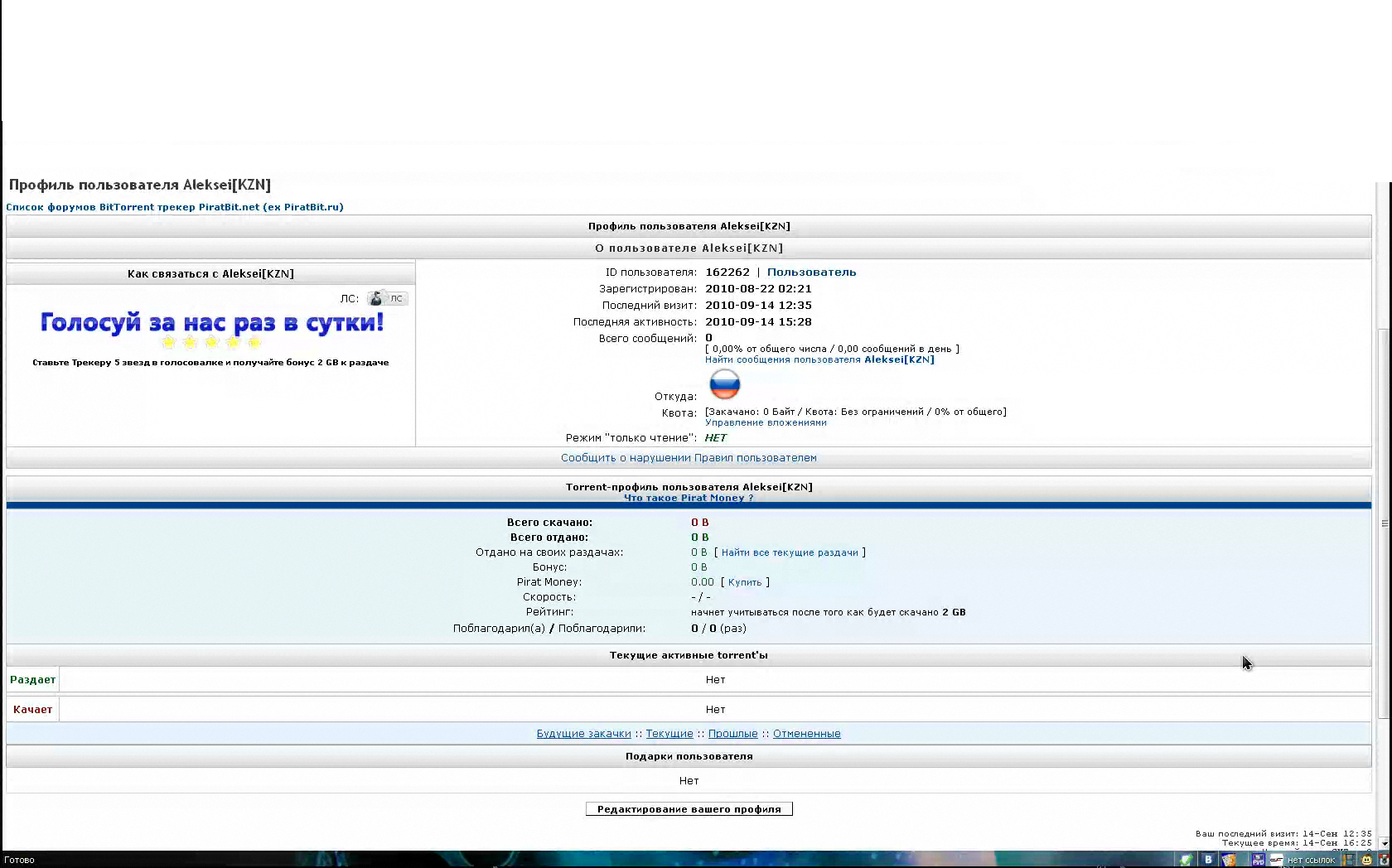
Task: Click the 'Как связаться с Aleksei[KZN]' header
Action: [210, 274]
